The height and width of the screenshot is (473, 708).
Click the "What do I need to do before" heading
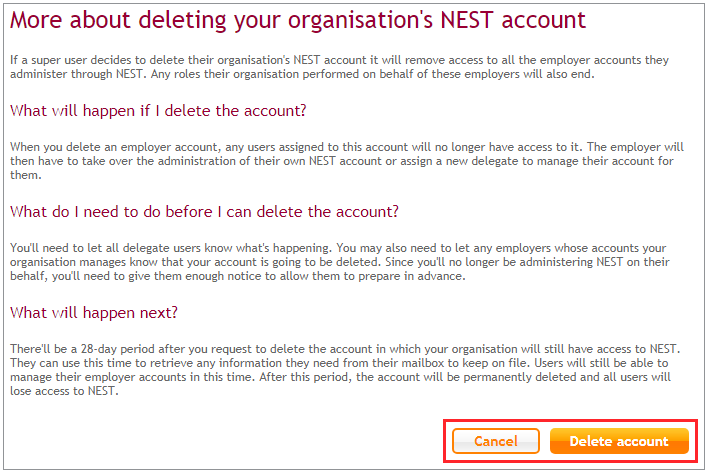[204, 211]
